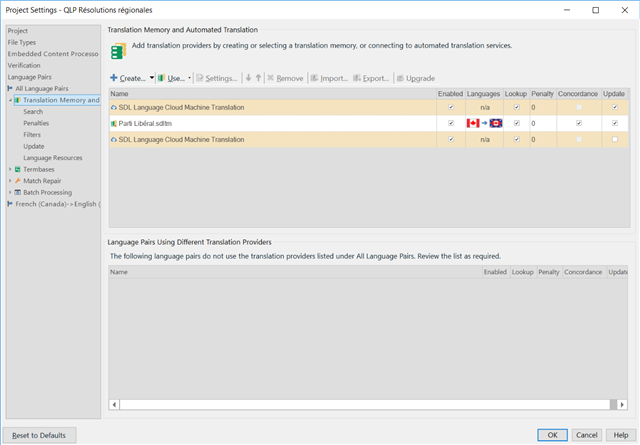Open File Types settings in sidebar
This screenshot has height=445, width=640.
point(22,42)
